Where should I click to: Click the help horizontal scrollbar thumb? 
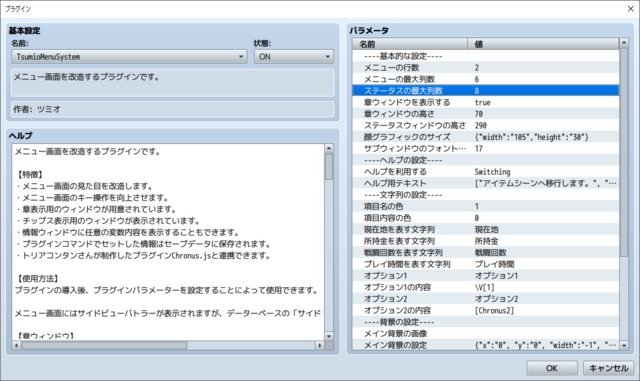104,345
